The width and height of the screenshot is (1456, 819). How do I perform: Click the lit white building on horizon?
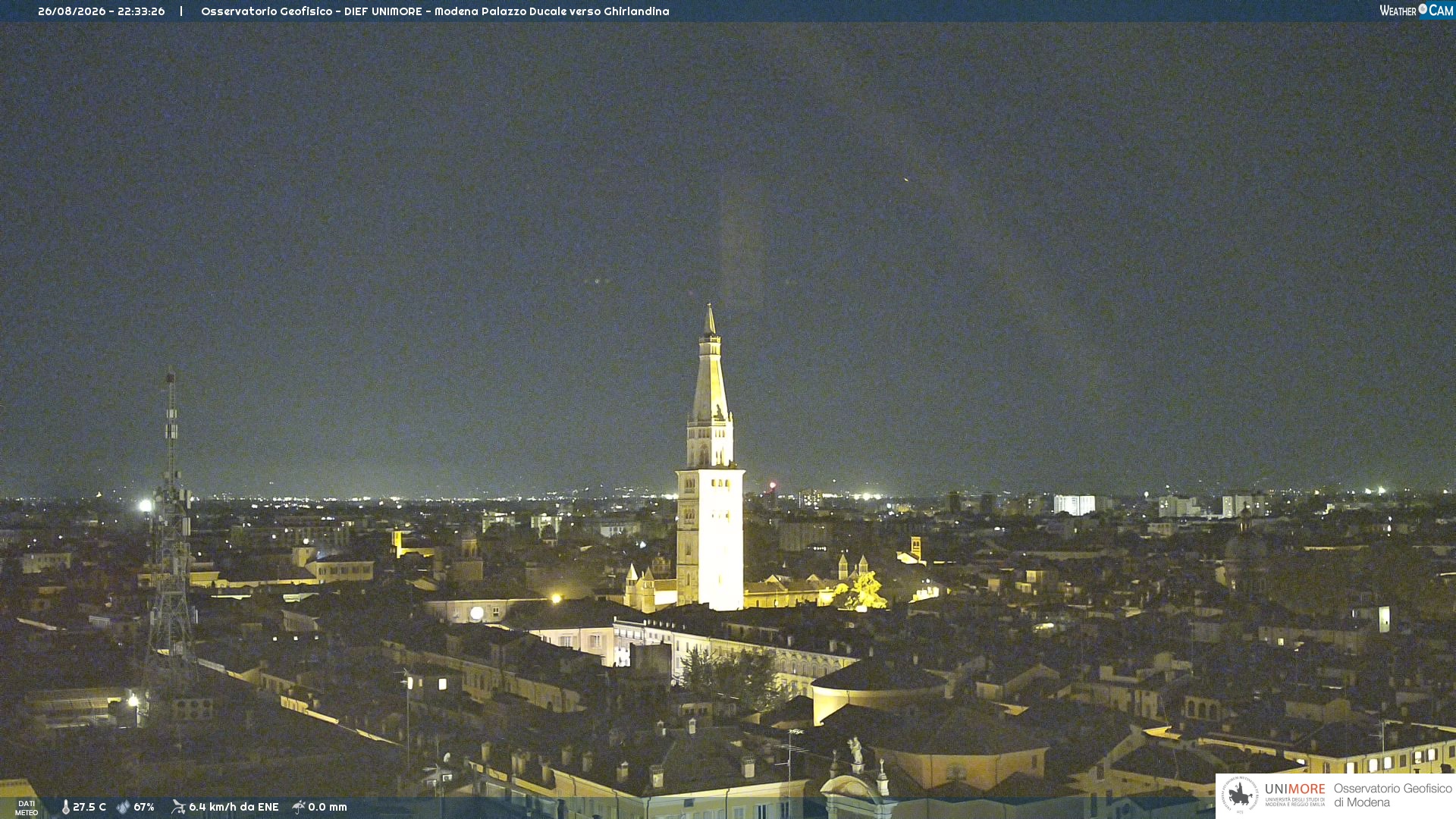pyautogui.click(x=1075, y=504)
